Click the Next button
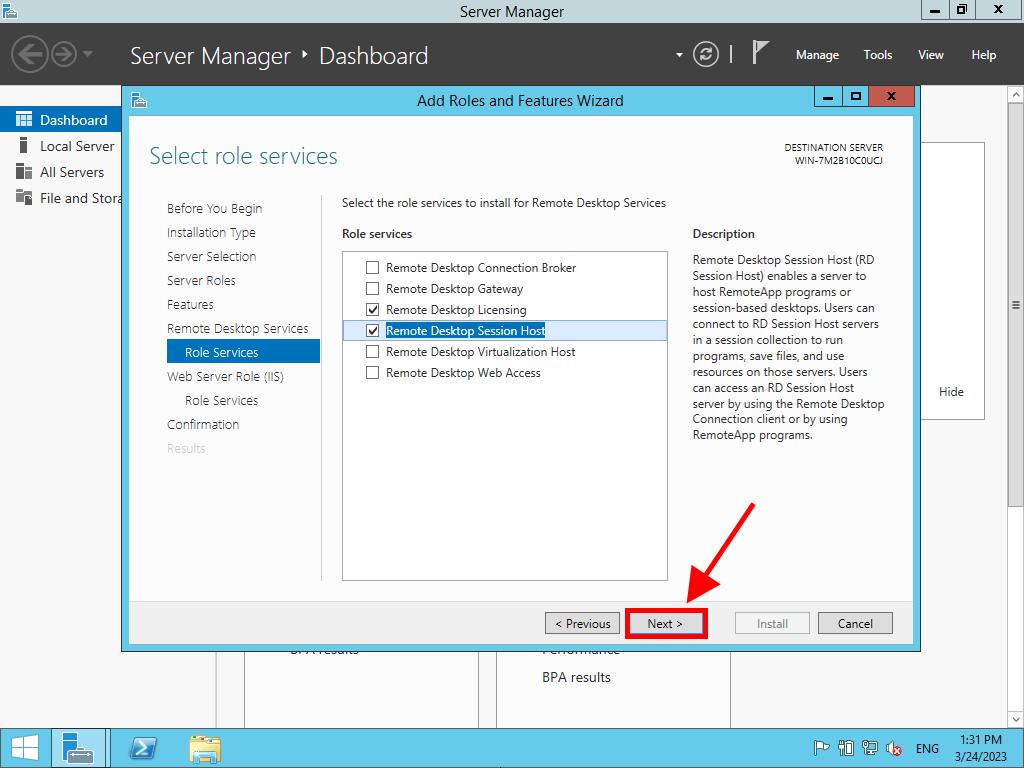The width and height of the screenshot is (1024, 768). pyautogui.click(x=665, y=623)
